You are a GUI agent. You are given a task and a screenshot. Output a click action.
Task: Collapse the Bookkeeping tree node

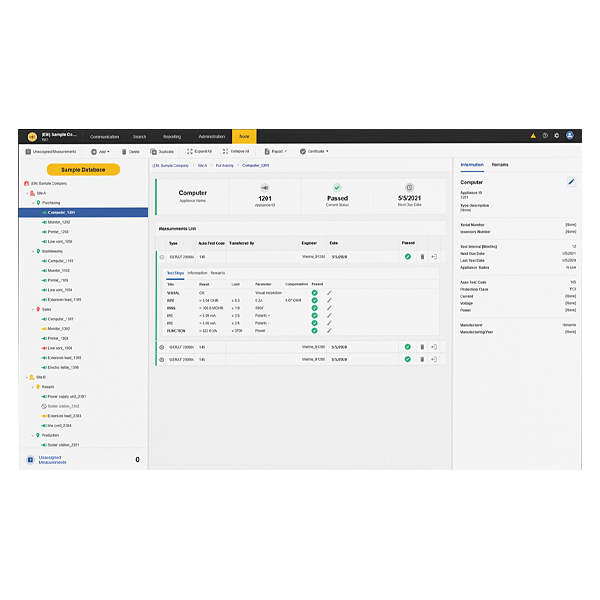pos(33,251)
